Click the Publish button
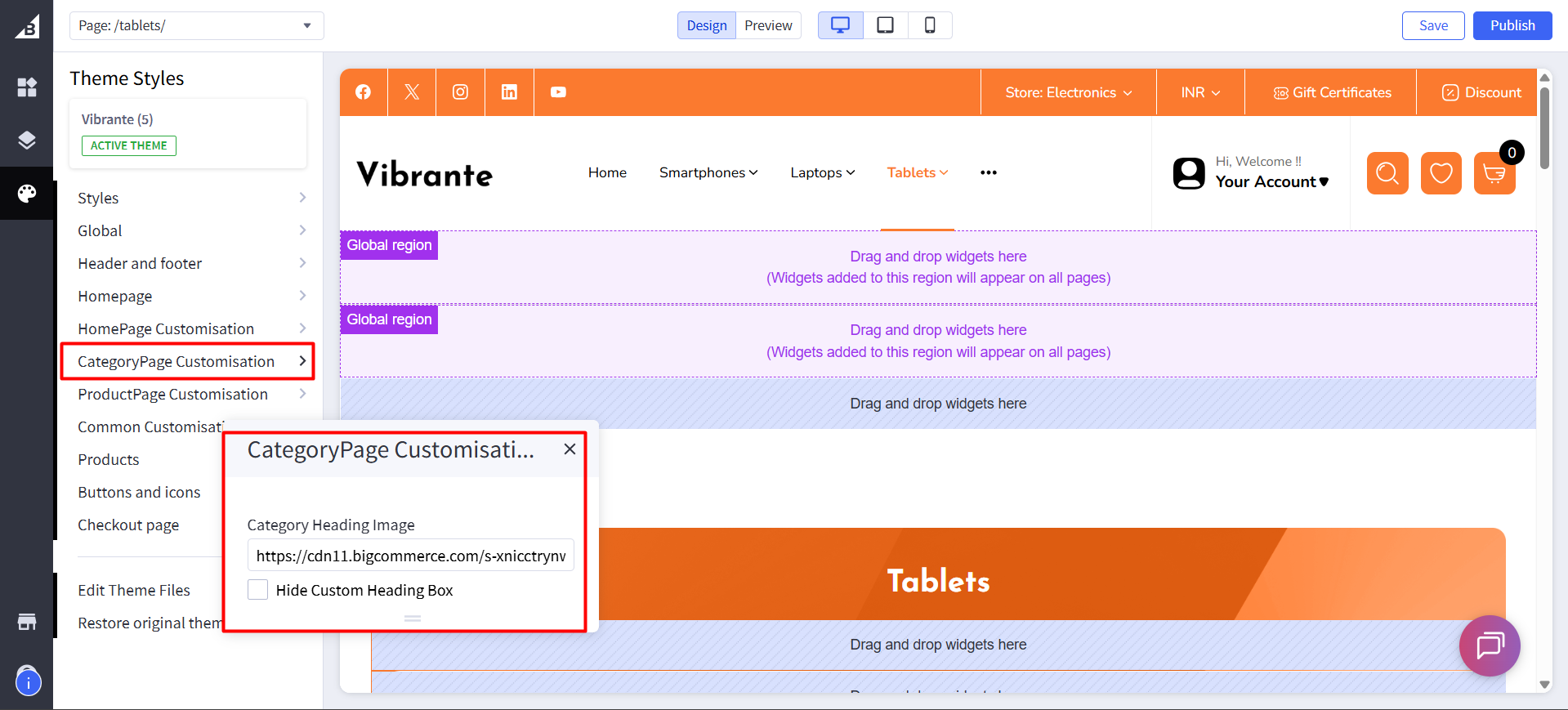Viewport: 1568px width, 710px height. point(1512,25)
